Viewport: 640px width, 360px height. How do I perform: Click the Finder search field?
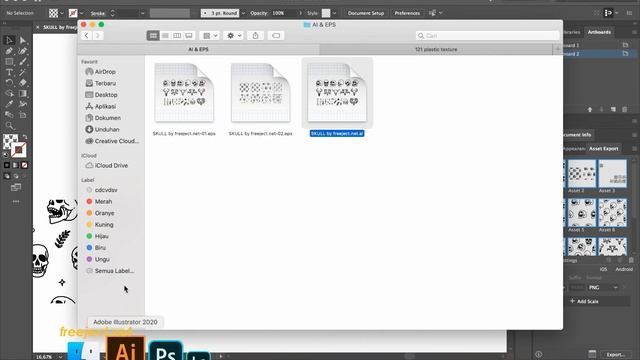pos(487,36)
